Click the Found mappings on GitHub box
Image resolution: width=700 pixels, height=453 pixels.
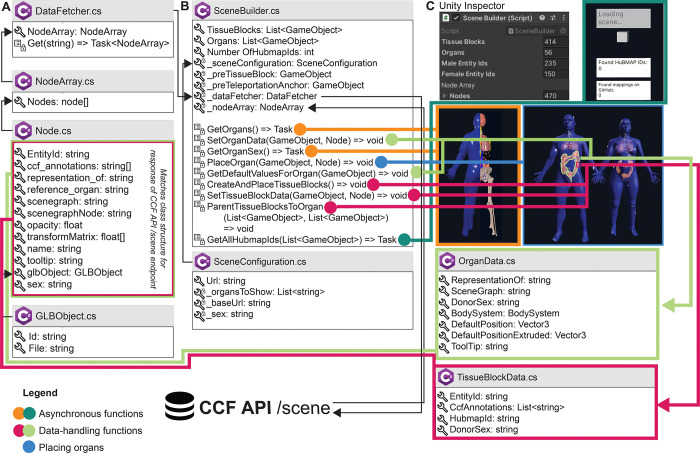pos(624,90)
